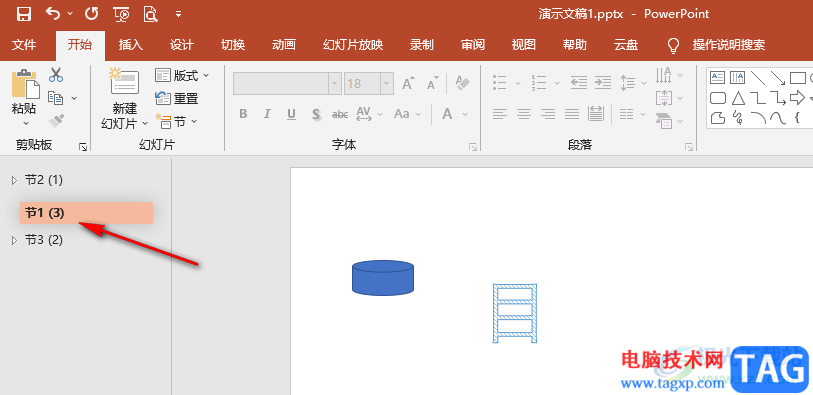Click the Increase Indent icon
Screen dimensions: 813x395
coord(602,82)
